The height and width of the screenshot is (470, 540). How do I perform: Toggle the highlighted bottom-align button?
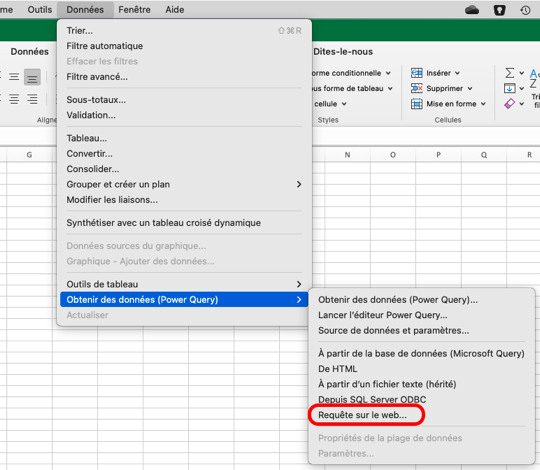coord(32,77)
